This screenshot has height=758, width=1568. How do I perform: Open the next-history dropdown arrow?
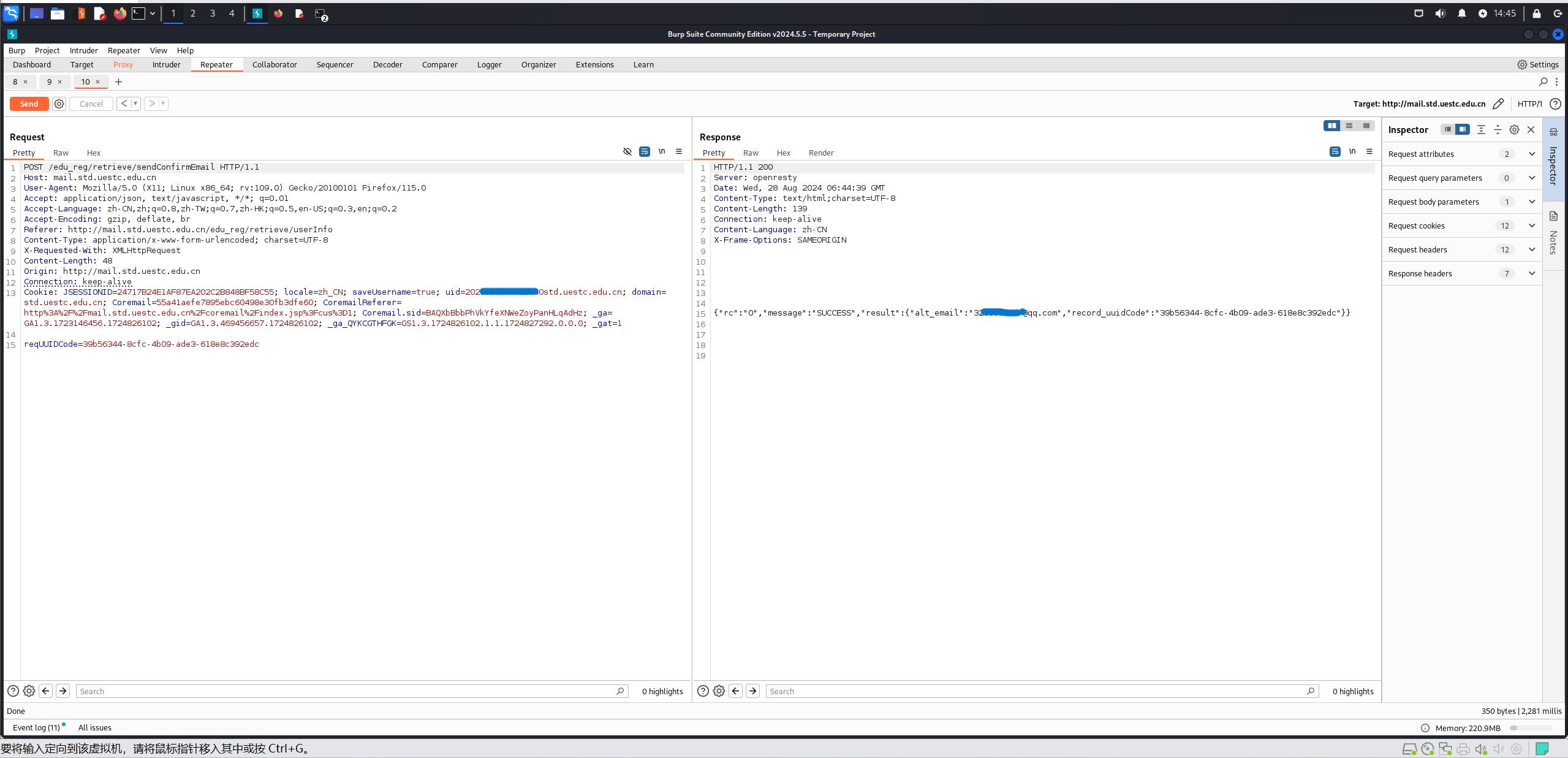coord(163,104)
